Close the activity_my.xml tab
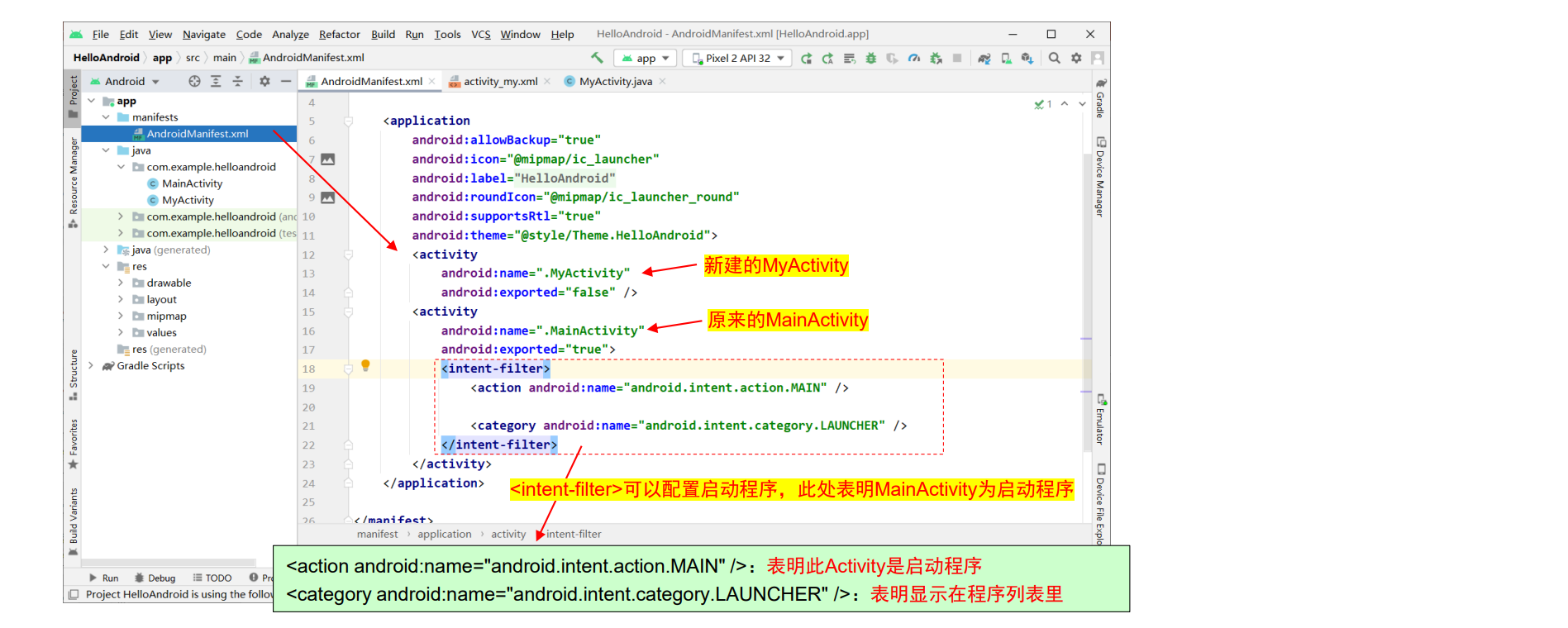Viewport: 1568px width, 628px height. click(x=547, y=81)
